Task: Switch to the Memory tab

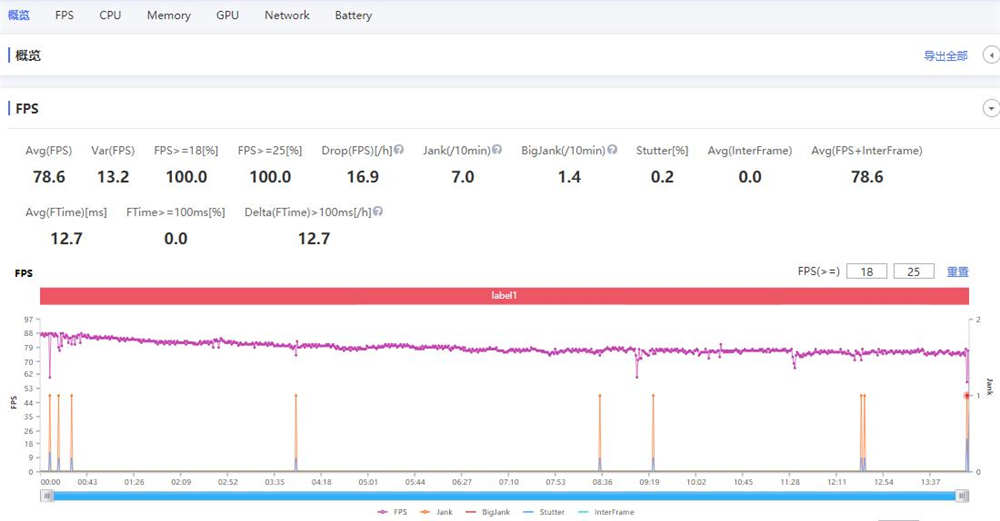Action: point(168,15)
